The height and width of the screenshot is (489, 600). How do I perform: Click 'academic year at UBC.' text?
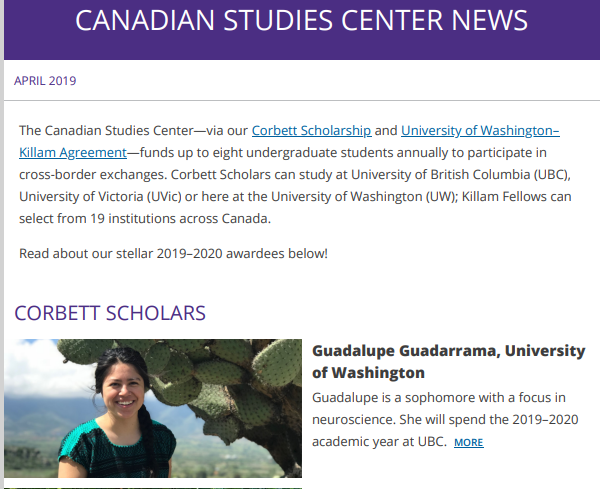tap(379, 442)
